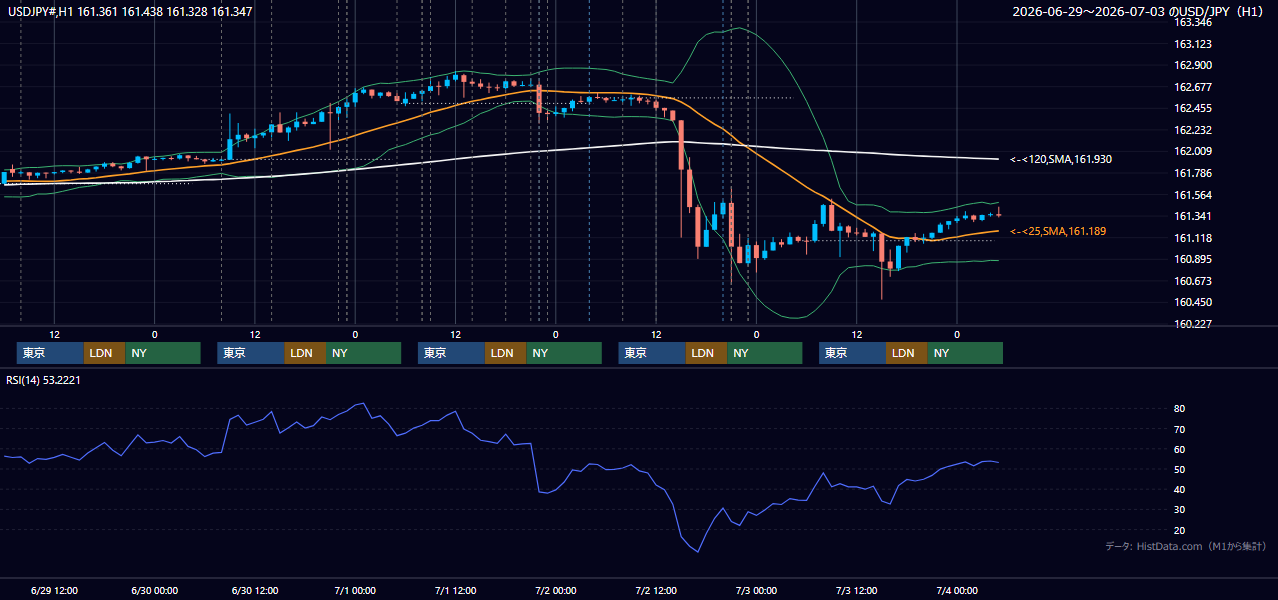The image size is (1278, 600).
Task: Click the RSI scale value 70
Action: point(1180,429)
